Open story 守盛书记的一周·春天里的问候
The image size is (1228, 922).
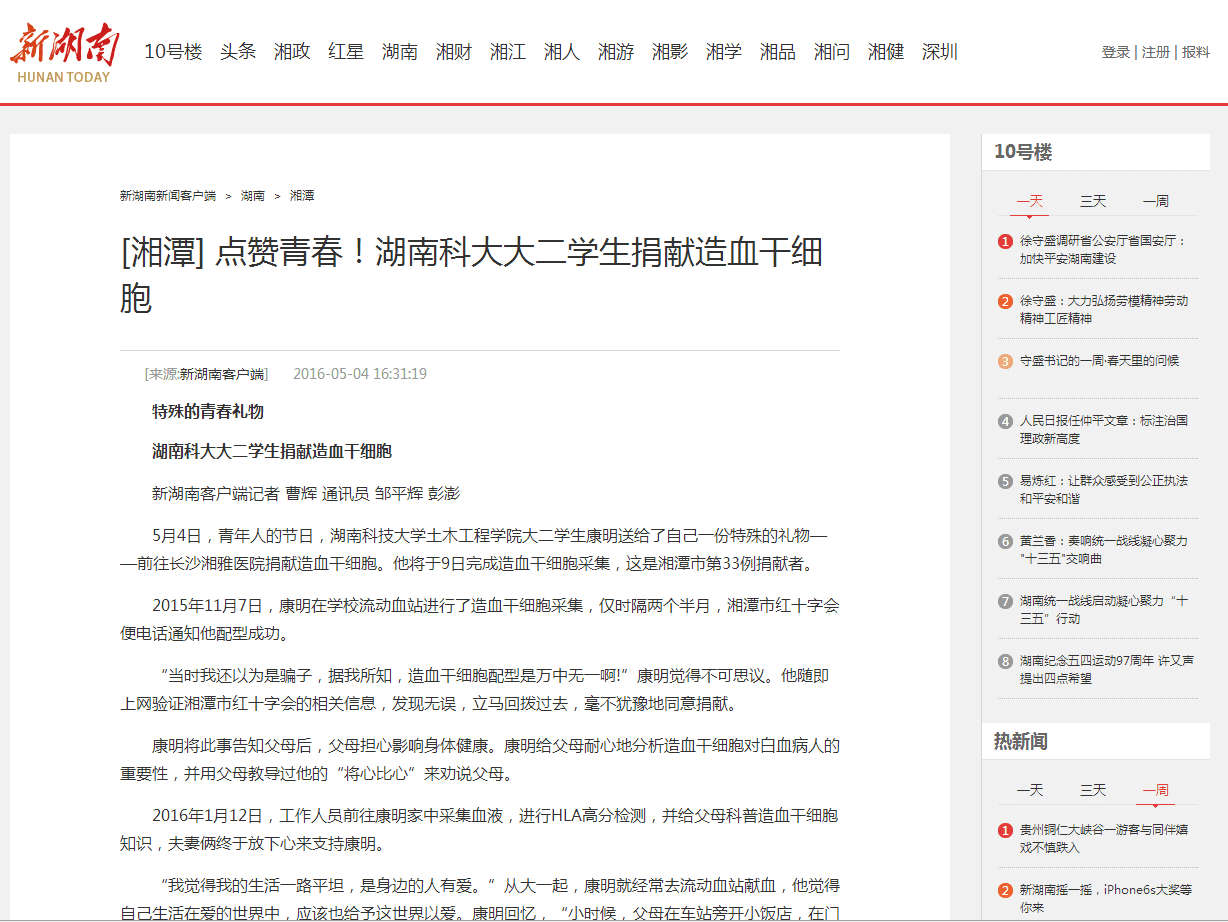1099,361
